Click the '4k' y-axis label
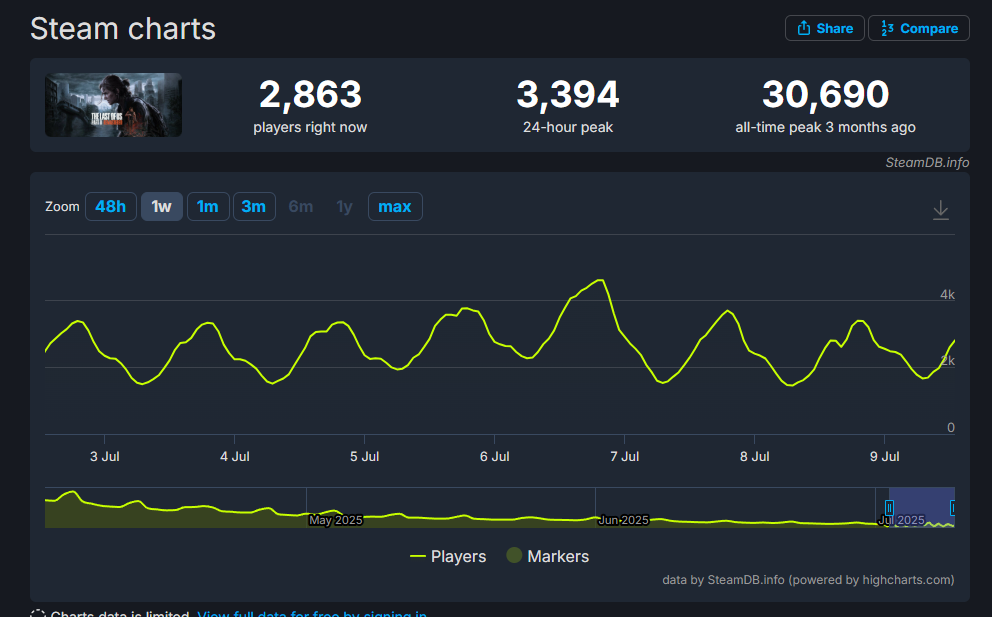 click(x=947, y=294)
